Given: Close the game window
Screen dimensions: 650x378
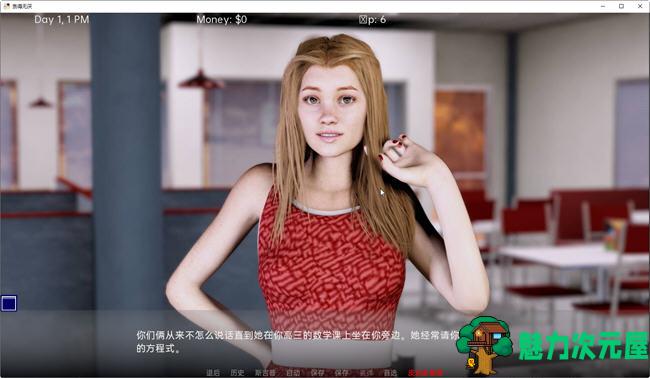Looking at the screenshot, I should (x=640, y=6).
